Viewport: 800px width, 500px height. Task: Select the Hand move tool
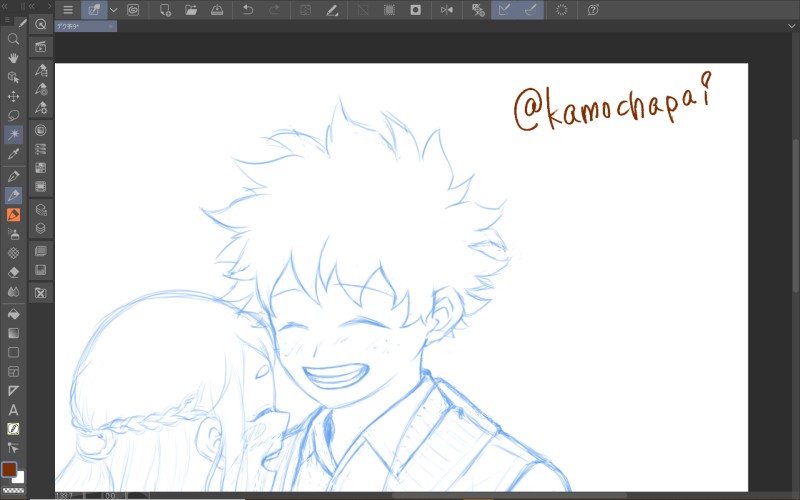[13, 58]
